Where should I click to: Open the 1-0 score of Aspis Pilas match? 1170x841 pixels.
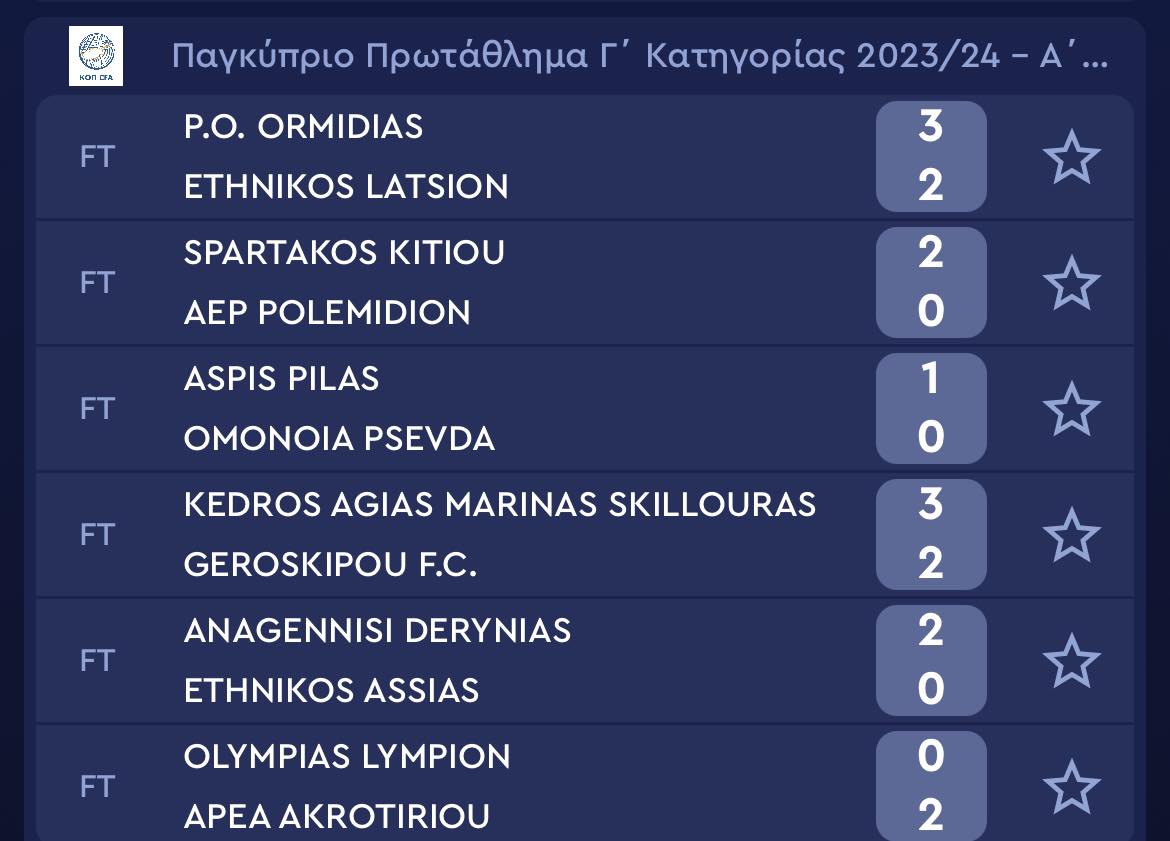pos(931,409)
